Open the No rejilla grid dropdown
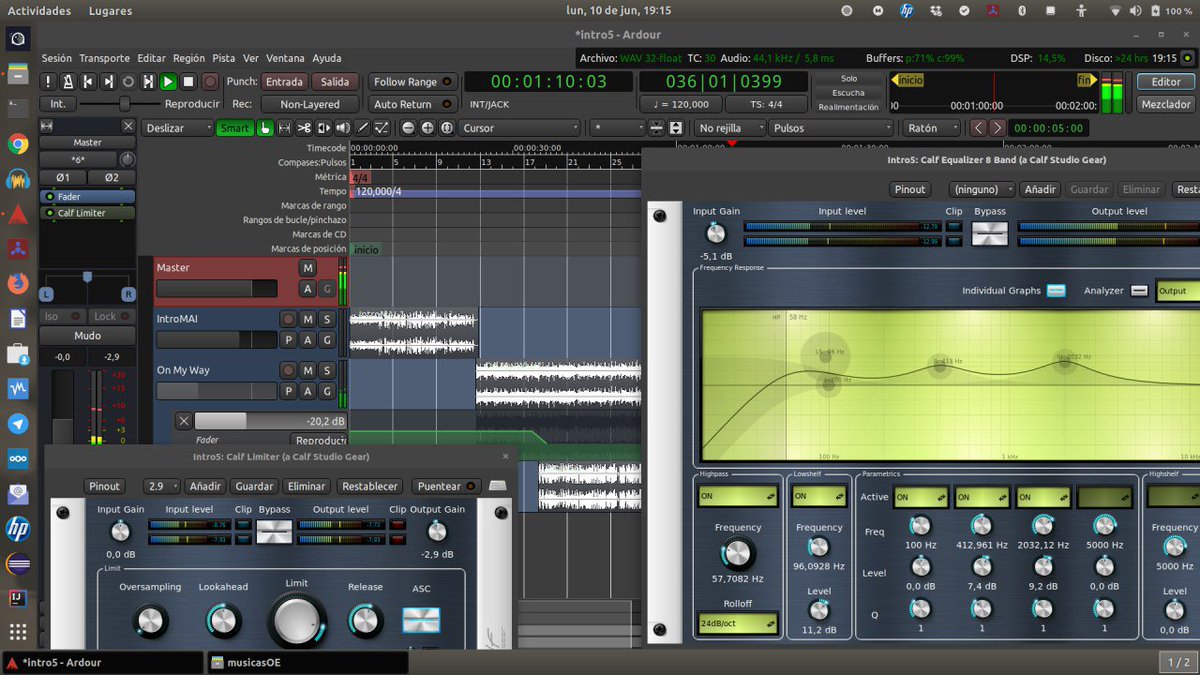Viewport: 1200px width, 675px height. [x=730, y=128]
